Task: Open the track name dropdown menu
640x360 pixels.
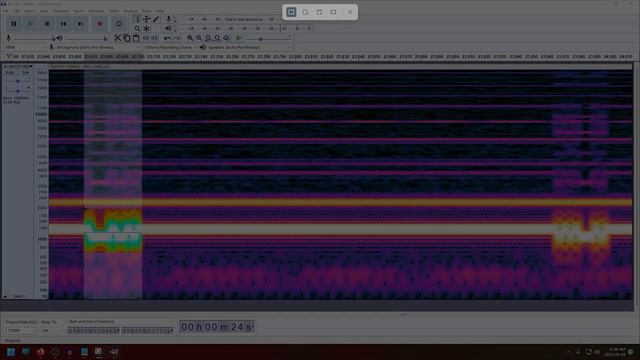Action: pos(20,66)
